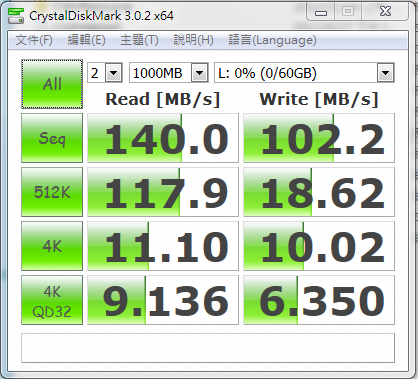This screenshot has height=379, width=418.
Task: Expand the 1000MB test size dropdown
Action: pos(199,73)
